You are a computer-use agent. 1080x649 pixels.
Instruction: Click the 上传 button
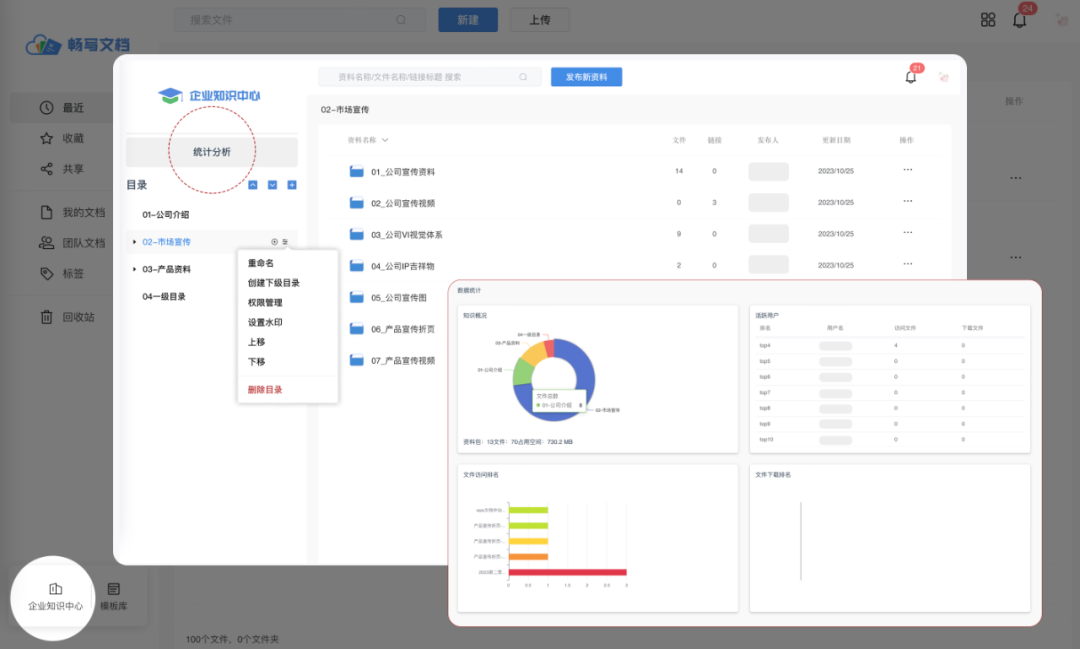pos(539,20)
